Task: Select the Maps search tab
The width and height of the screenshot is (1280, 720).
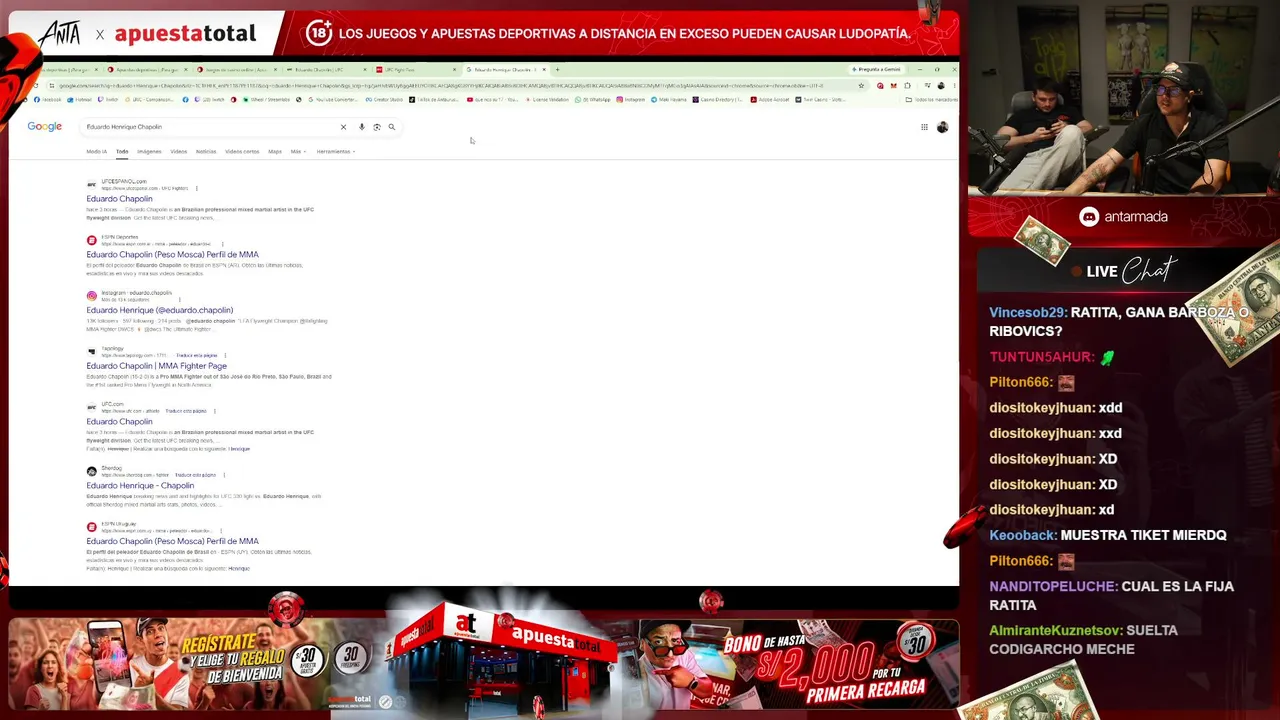Action: pos(275,151)
